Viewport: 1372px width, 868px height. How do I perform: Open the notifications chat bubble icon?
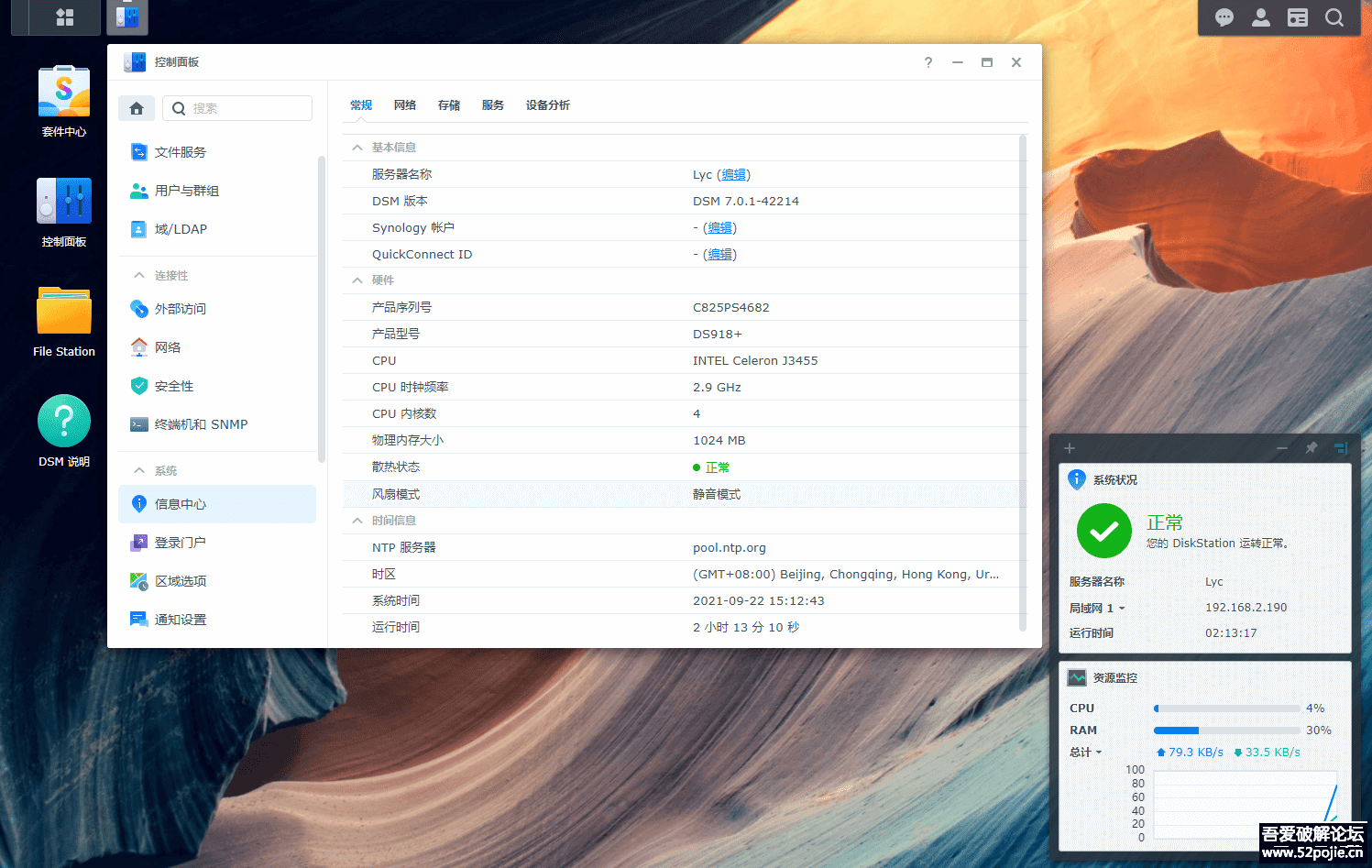[x=1224, y=17]
